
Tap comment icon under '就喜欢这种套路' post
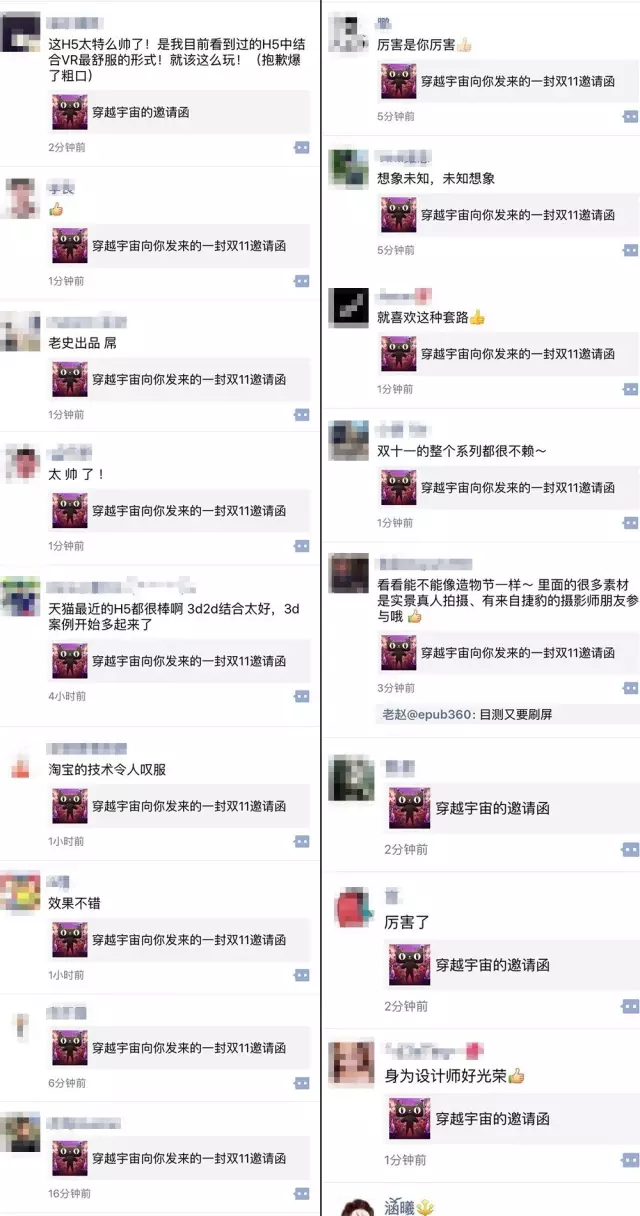tap(630, 389)
